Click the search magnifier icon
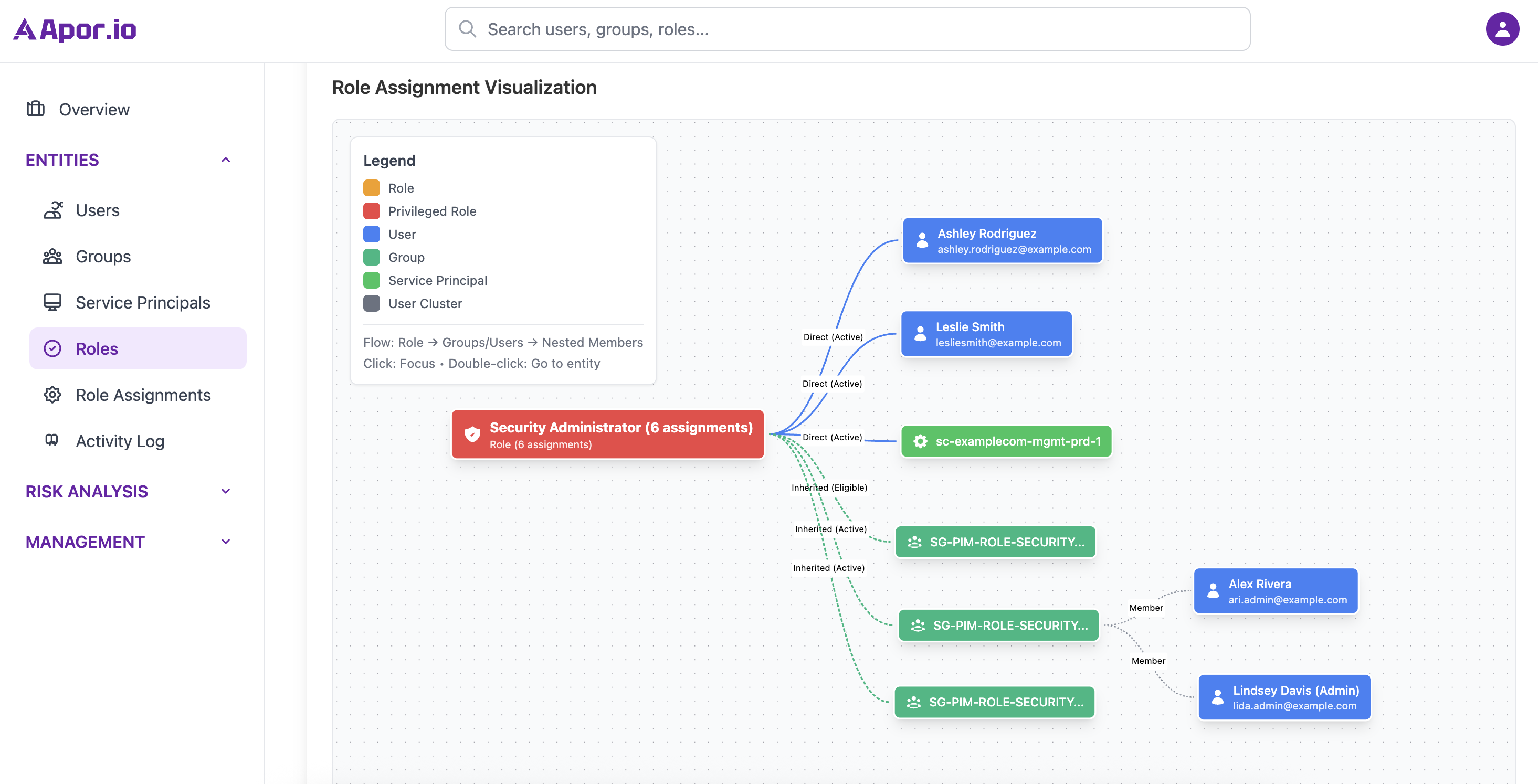1538x784 pixels. pos(467,29)
